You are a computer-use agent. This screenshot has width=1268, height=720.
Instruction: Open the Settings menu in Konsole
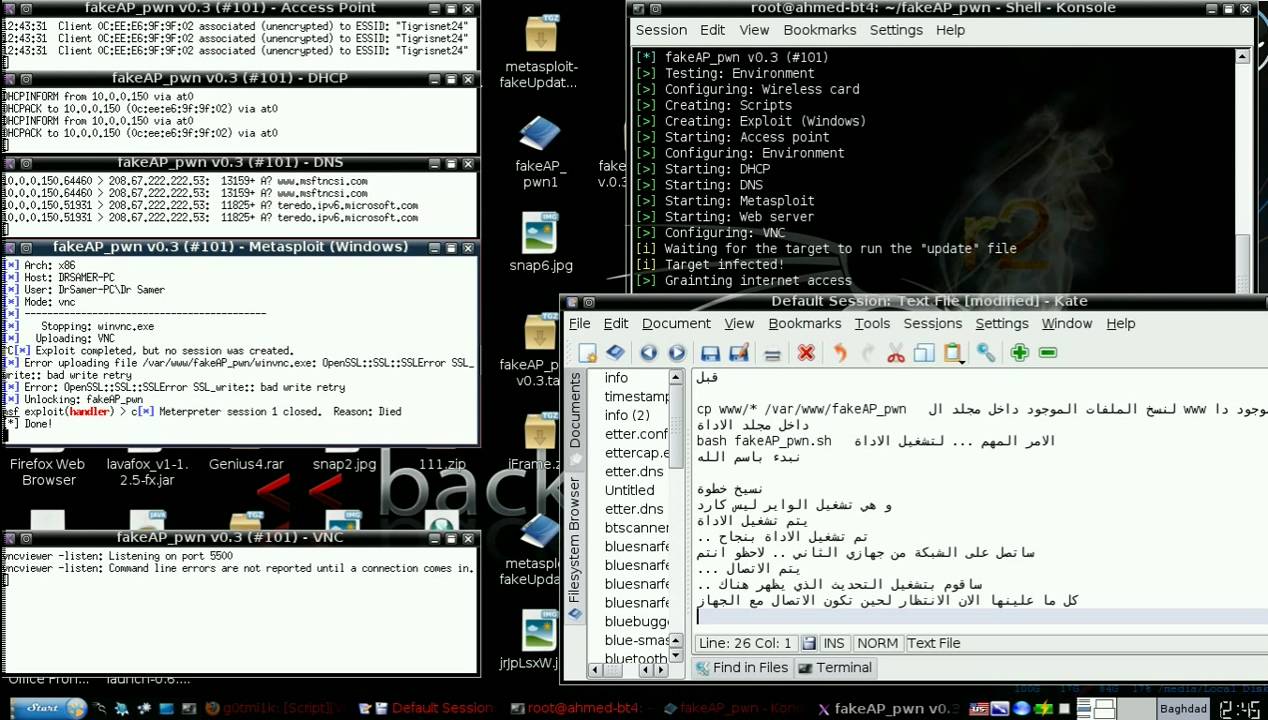coord(896,30)
